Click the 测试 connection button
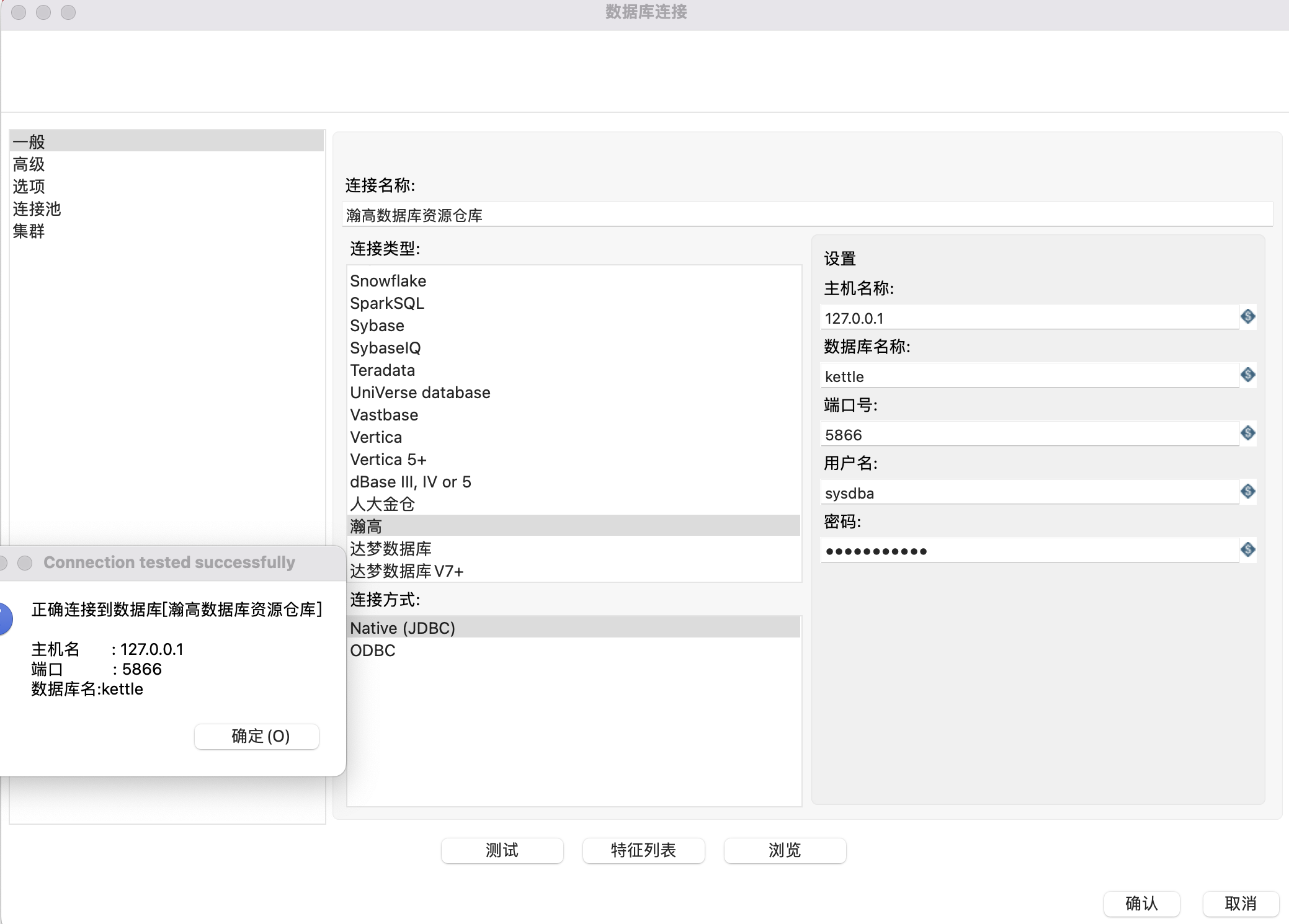This screenshot has height=924, width=1289. click(x=502, y=850)
